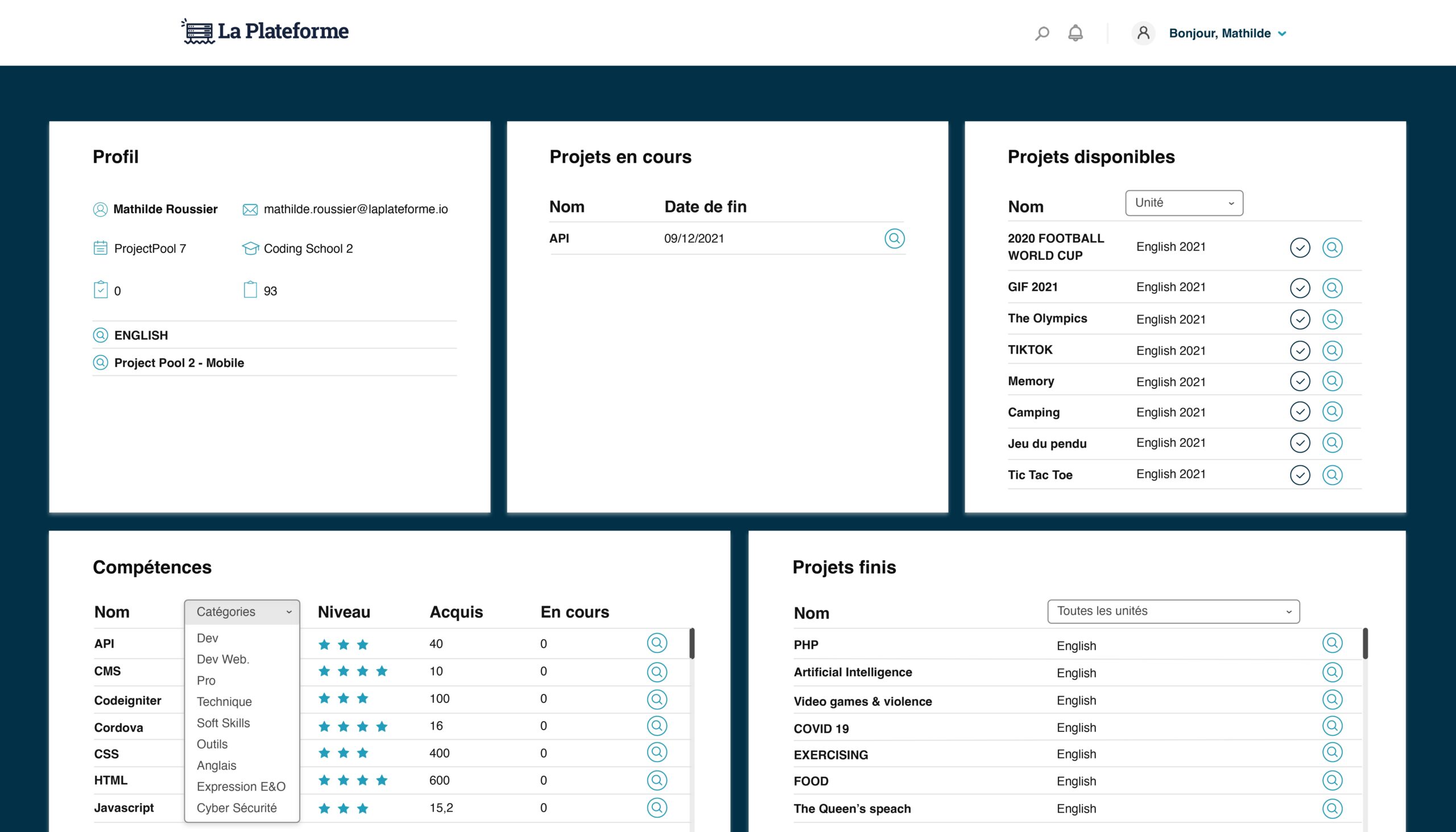Open magnifier icon next to ENGLISH unit

[101, 336]
